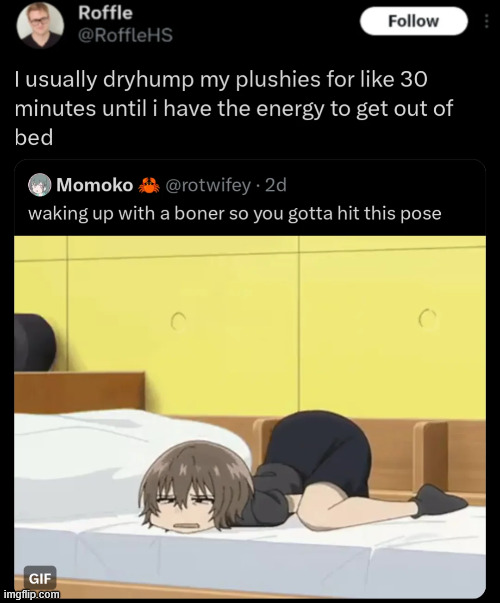The image size is (500, 603).
Task: Click the GIF badge on the media
Action: (x=40, y=578)
